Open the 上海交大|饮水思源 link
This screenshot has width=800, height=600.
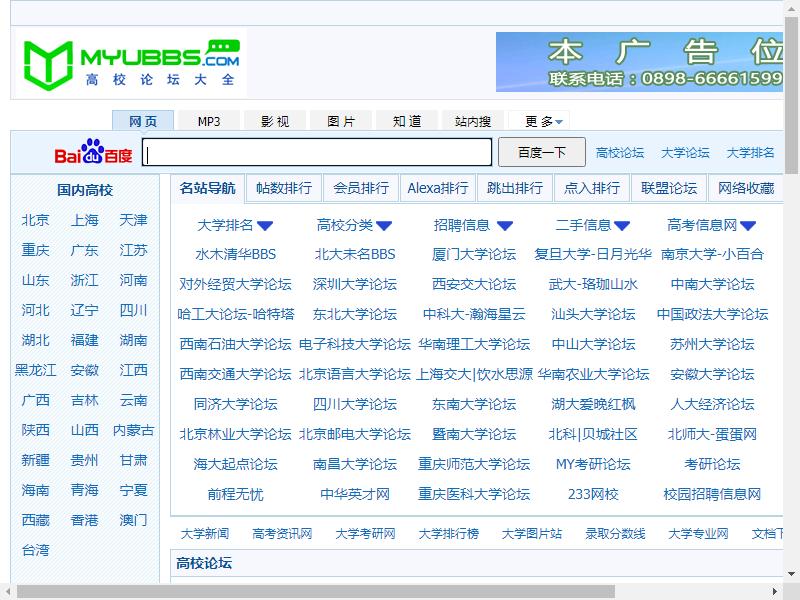click(474, 374)
